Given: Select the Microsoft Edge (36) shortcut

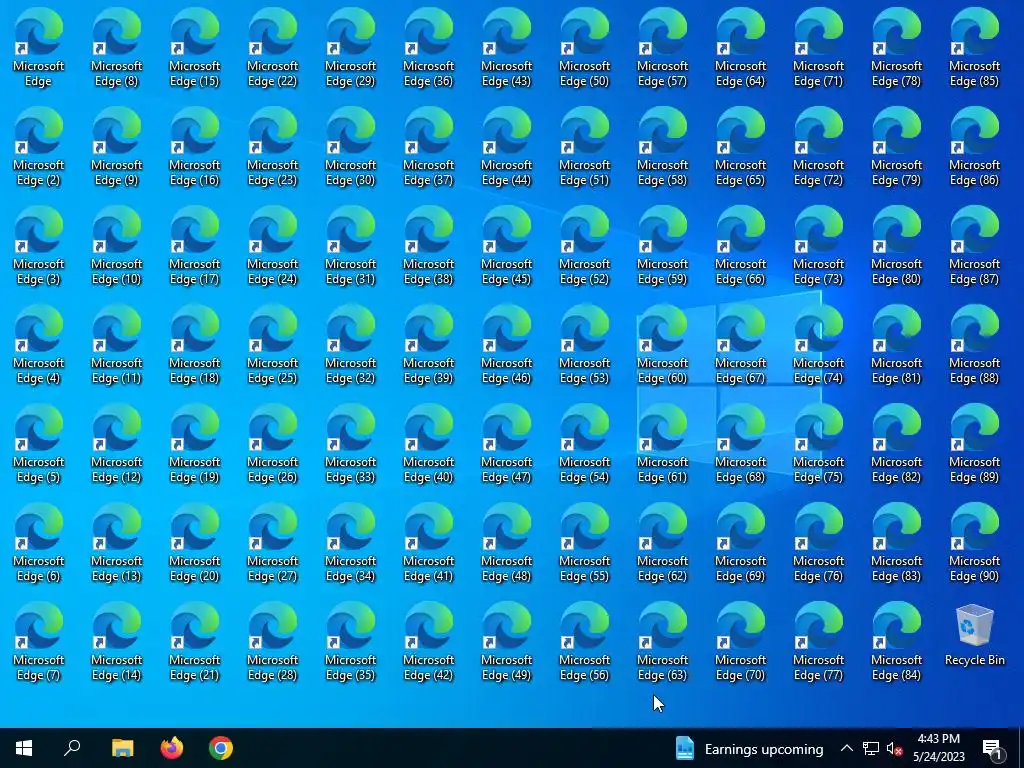Looking at the screenshot, I should (428, 48).
